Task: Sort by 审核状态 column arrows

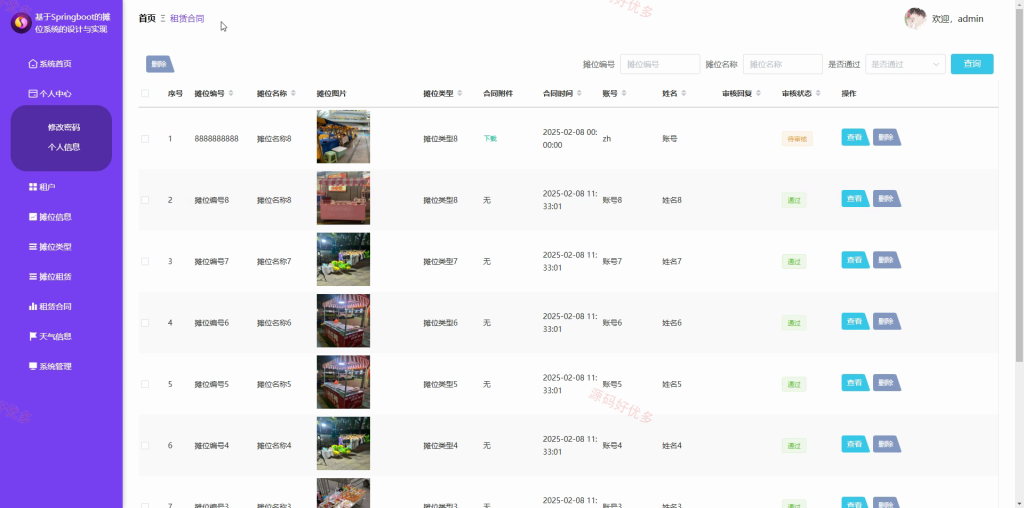Action: [x=818, y=93]
